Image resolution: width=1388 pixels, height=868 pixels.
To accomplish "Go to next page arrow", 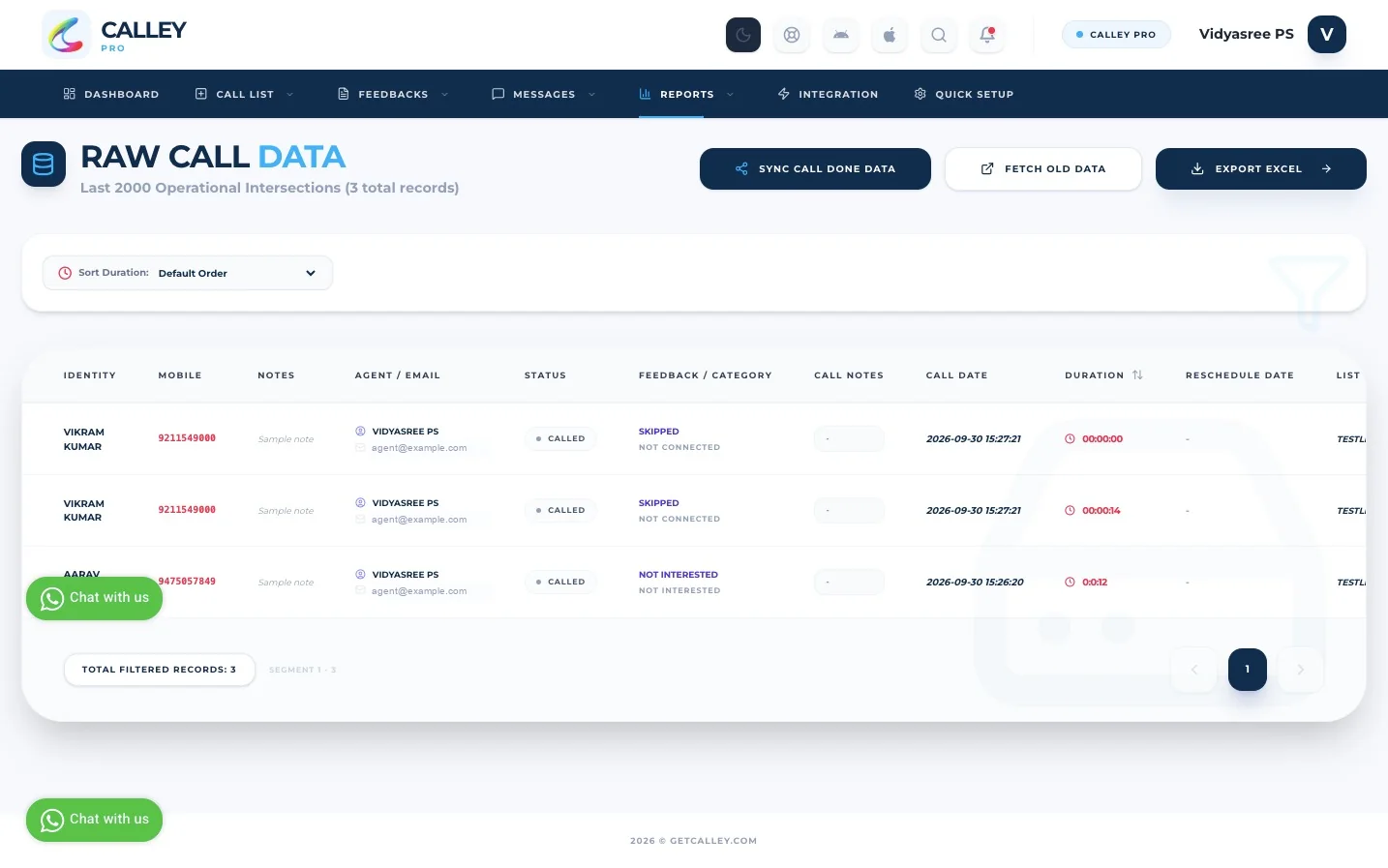I will point(1301,670).
